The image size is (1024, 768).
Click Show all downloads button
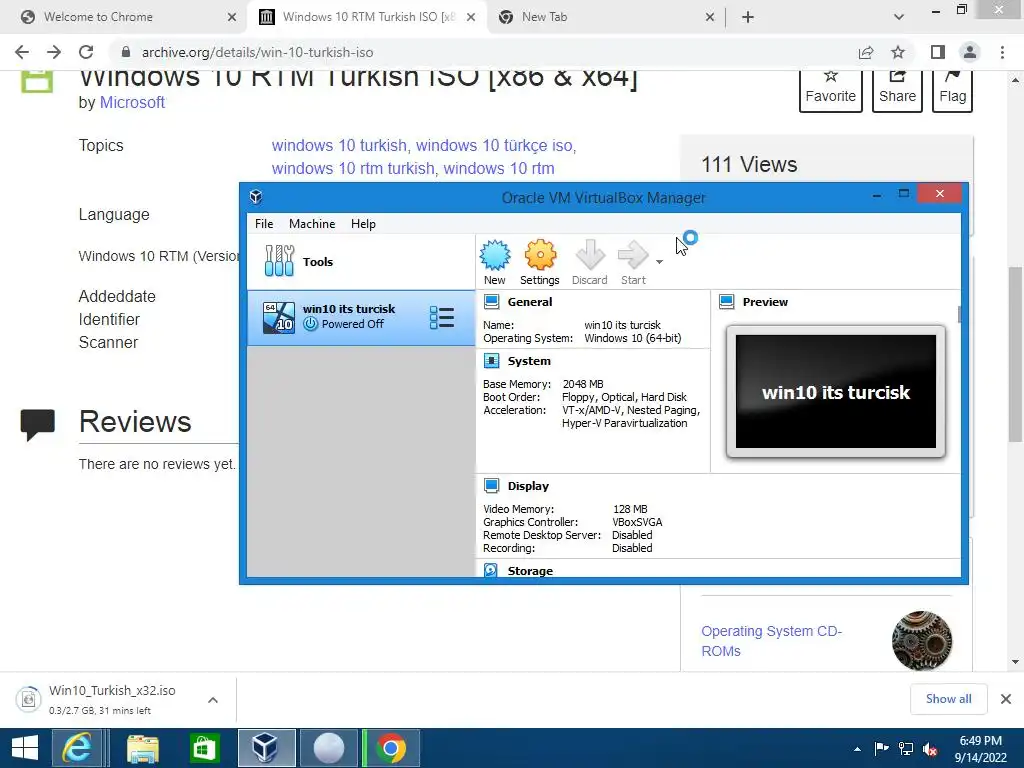[x=948, y=699]
